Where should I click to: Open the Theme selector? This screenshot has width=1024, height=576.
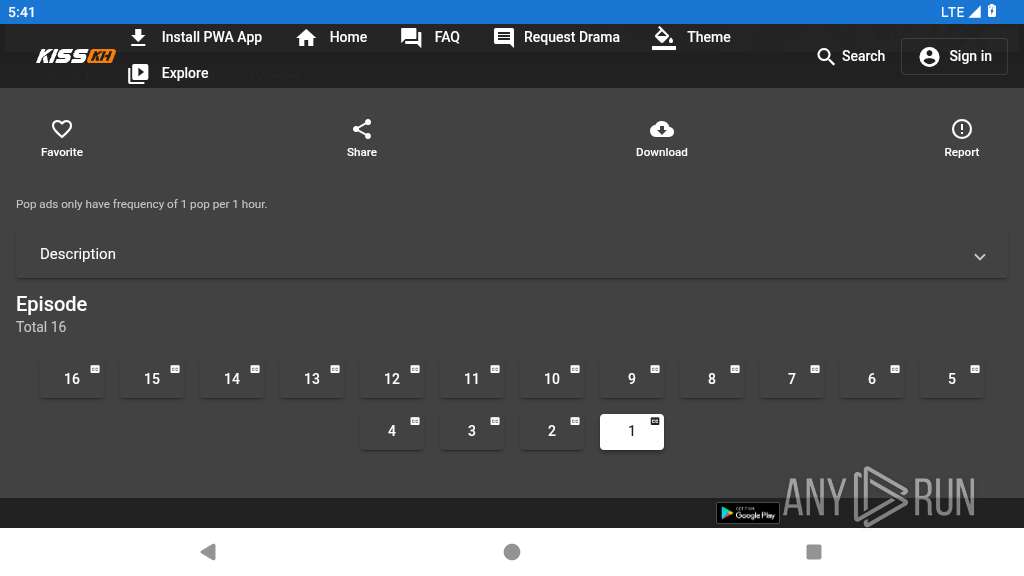(x=691, y=37)
